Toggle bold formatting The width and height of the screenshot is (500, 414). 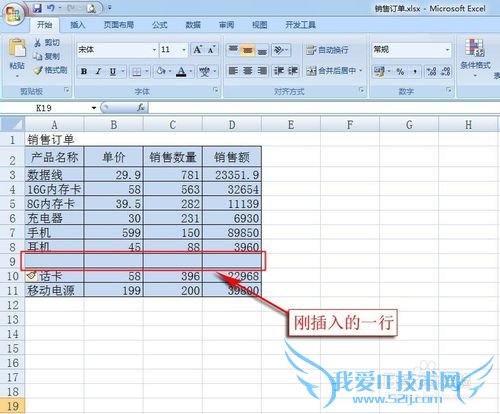(x=84, y=71)
